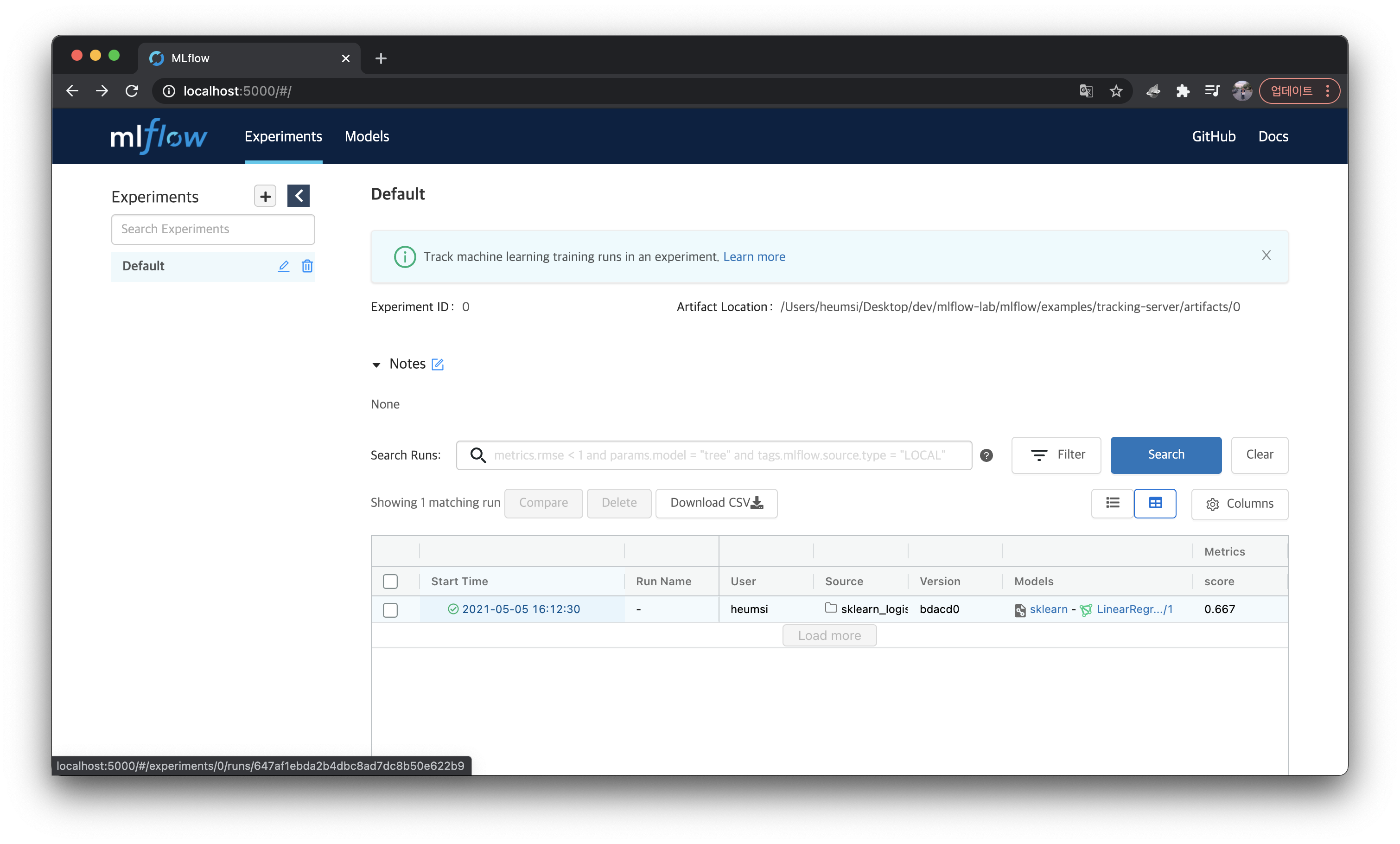Click the create experiment plus icon
This screenshot has width=1400, height=844.
(x=265, y=196)
